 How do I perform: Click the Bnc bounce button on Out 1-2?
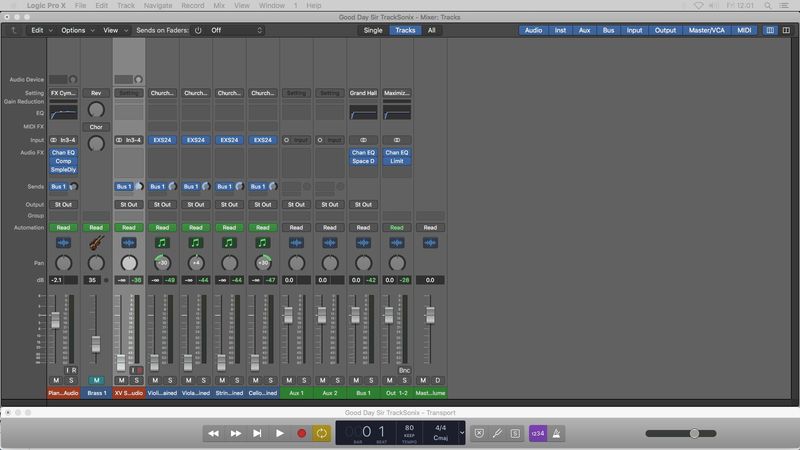pos(404,370)
